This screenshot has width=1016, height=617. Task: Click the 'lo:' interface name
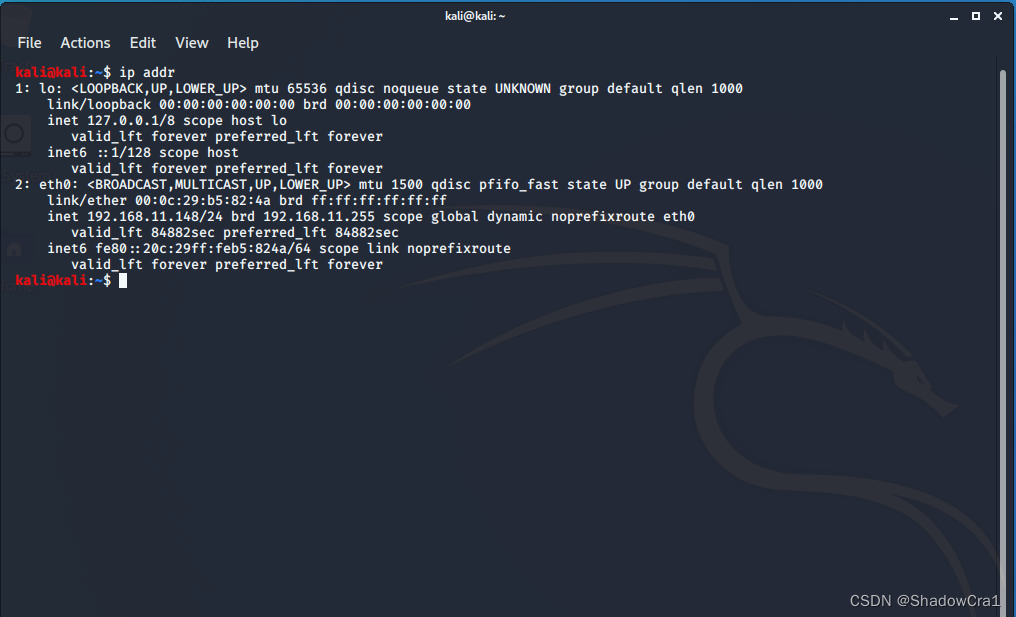(51, 88)
